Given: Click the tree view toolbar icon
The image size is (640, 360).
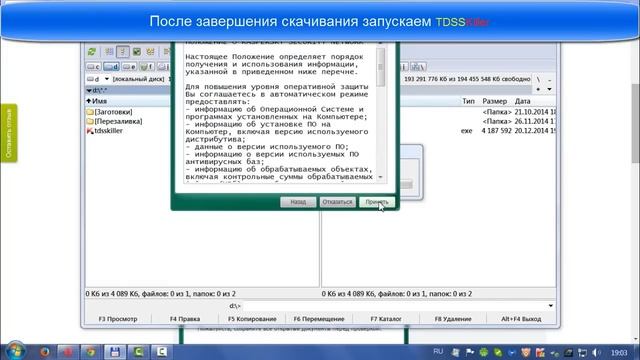Looking at the screenshot, I should 151,52.
